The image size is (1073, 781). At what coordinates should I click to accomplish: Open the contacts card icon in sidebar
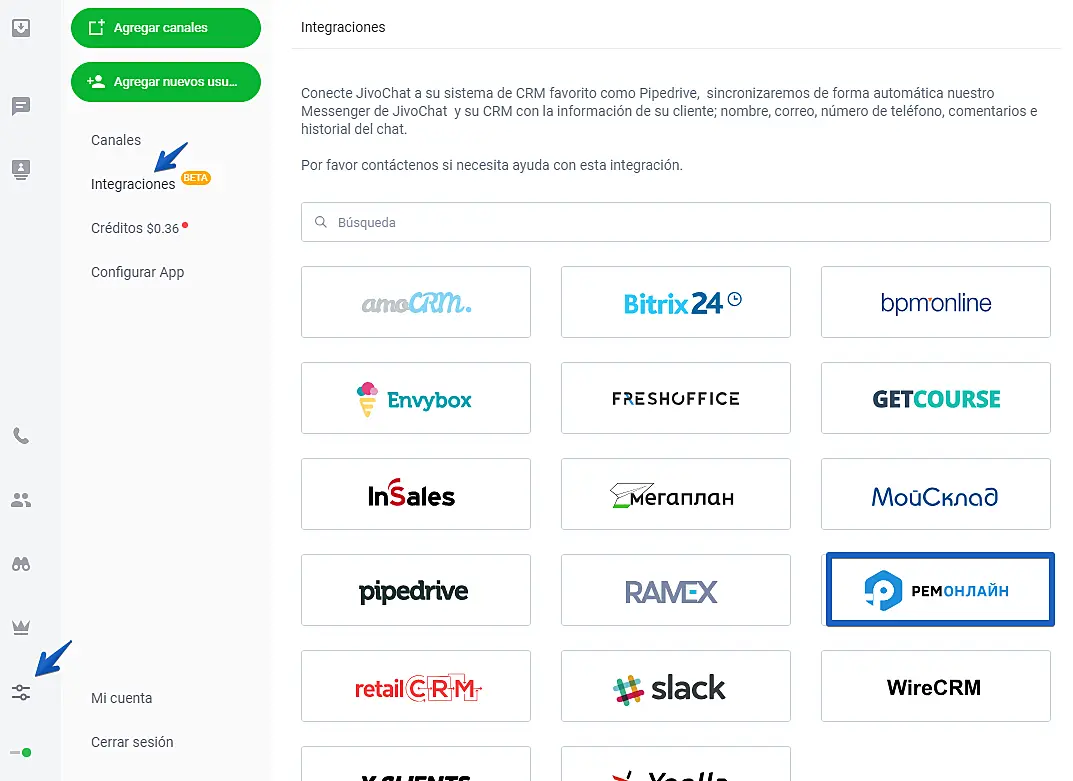click(x=21, y=169)
